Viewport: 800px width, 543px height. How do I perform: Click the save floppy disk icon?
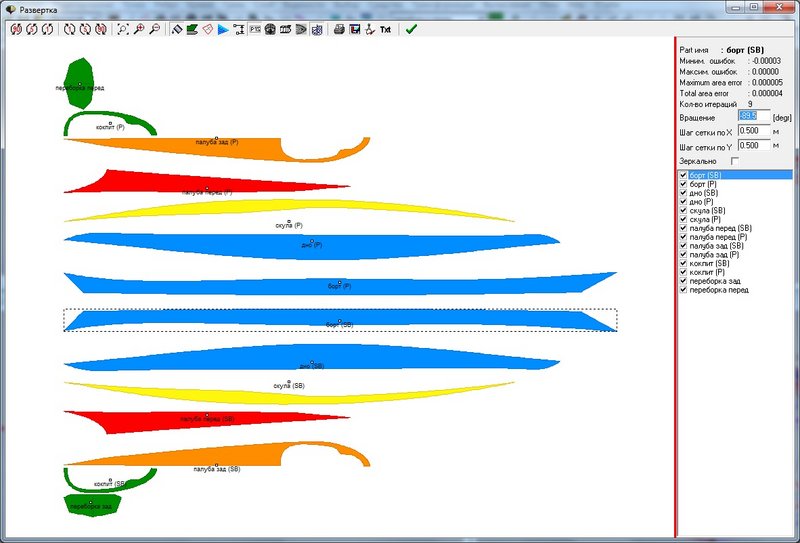pos(355,29)
